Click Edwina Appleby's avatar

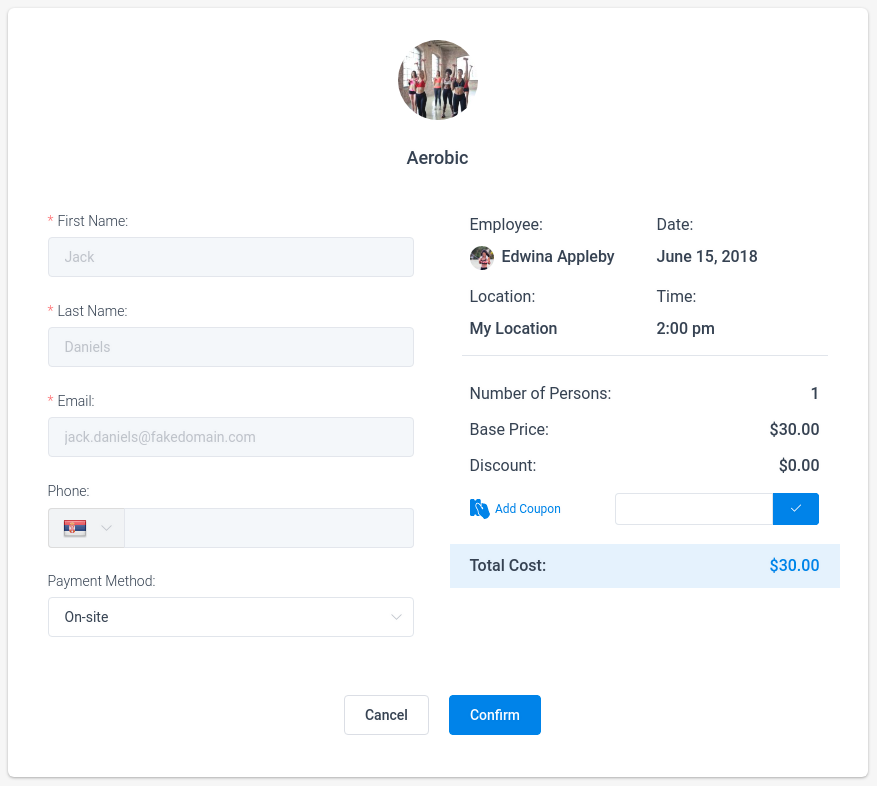482,257
